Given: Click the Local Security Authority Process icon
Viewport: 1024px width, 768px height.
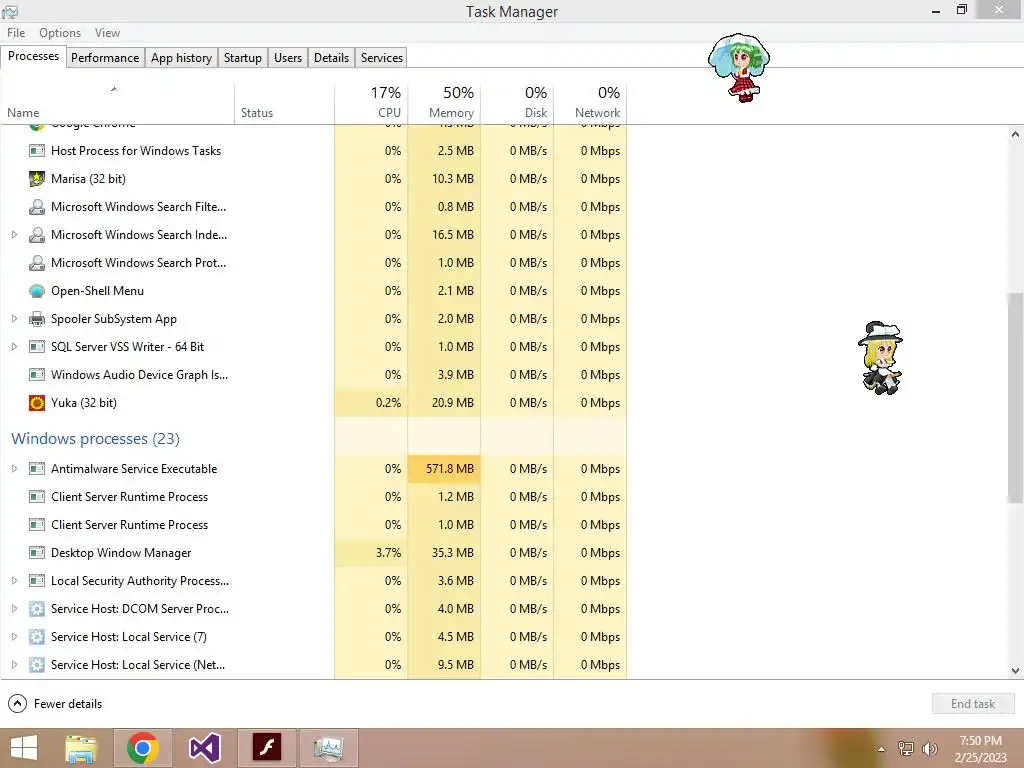Looking at the screenshot, I should tap(37, 581).
